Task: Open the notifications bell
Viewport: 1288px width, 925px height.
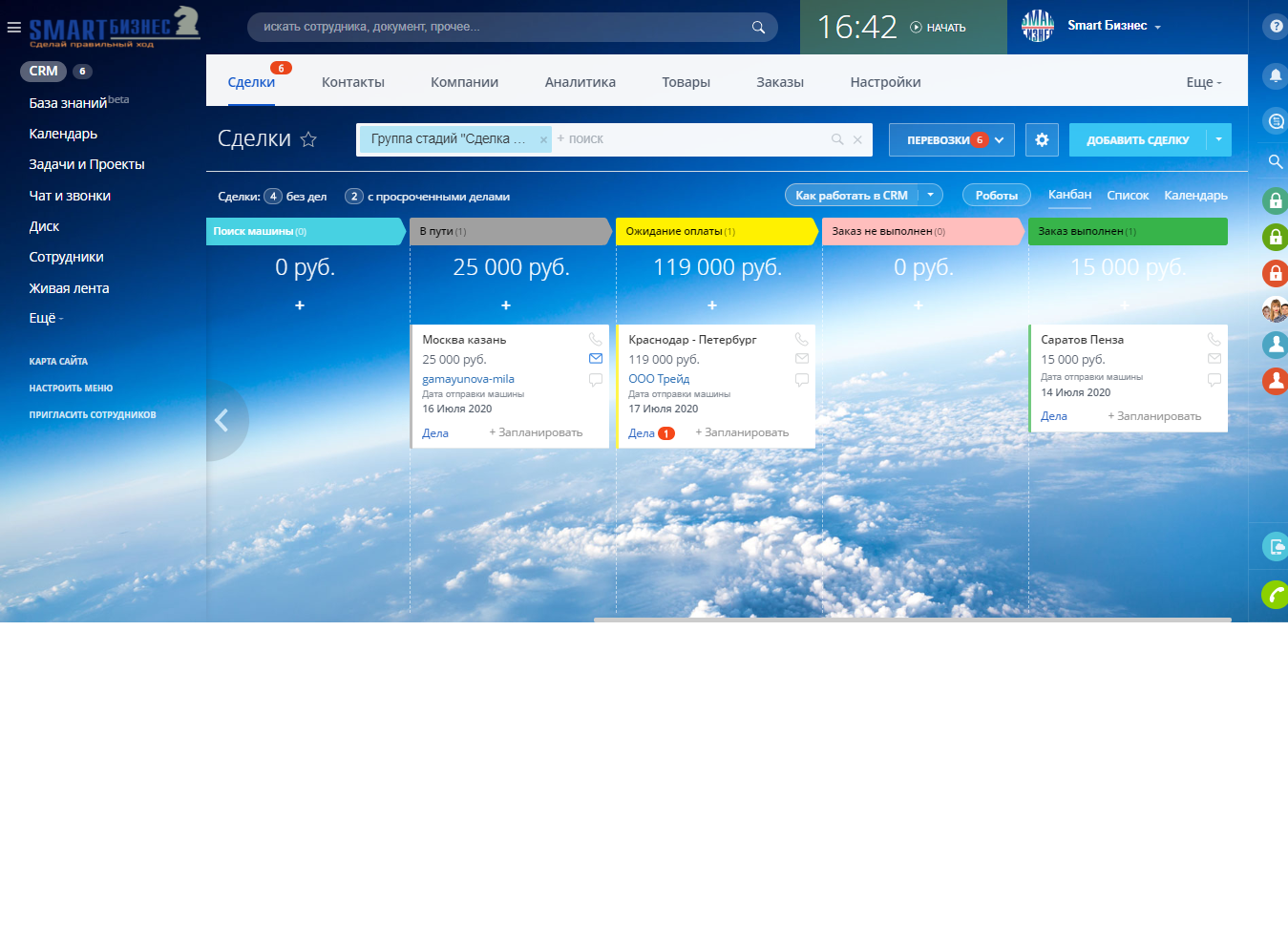Action: pos(1276,75)
